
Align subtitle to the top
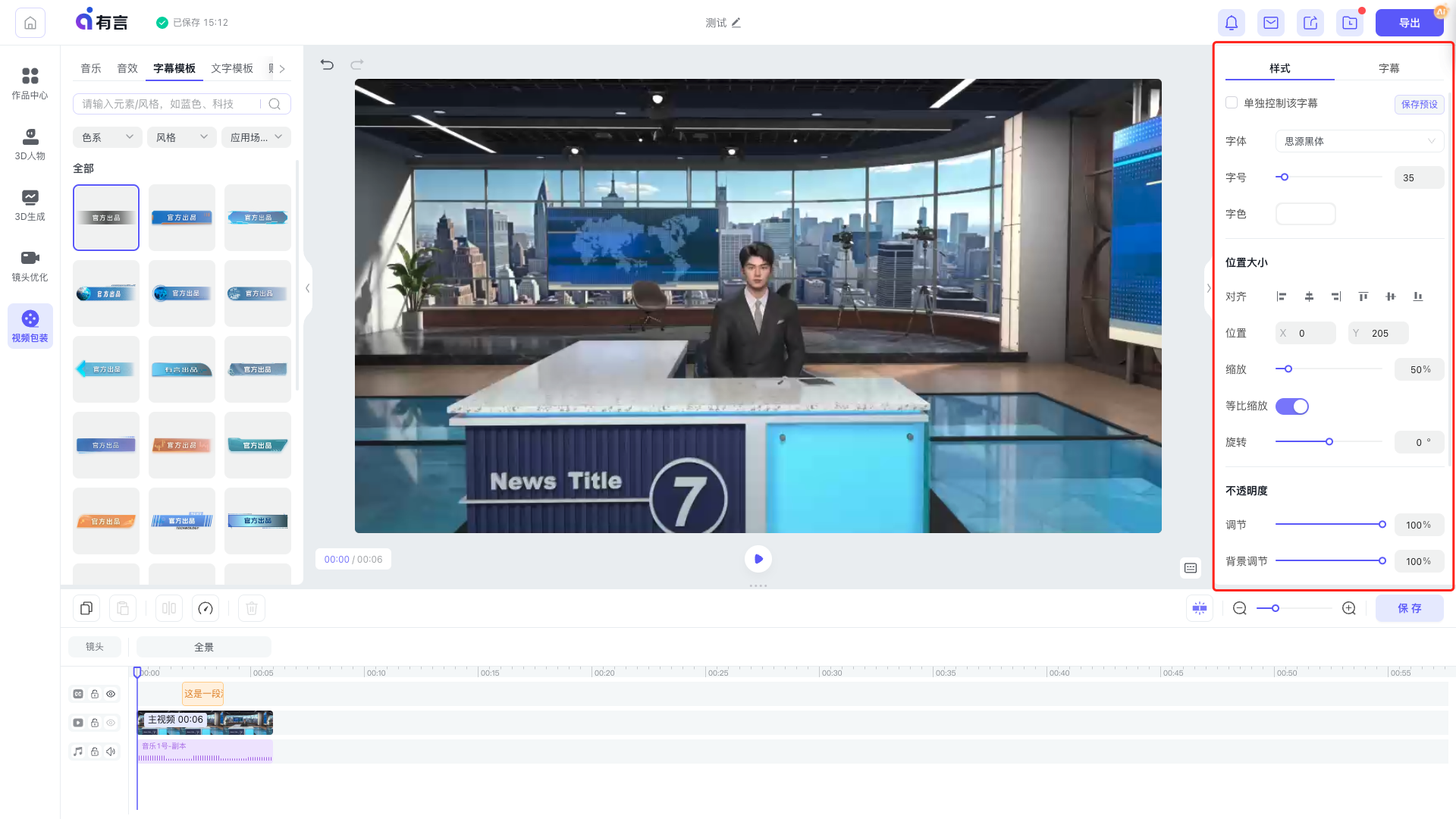pyautogui.click(x=1363, y=297)
